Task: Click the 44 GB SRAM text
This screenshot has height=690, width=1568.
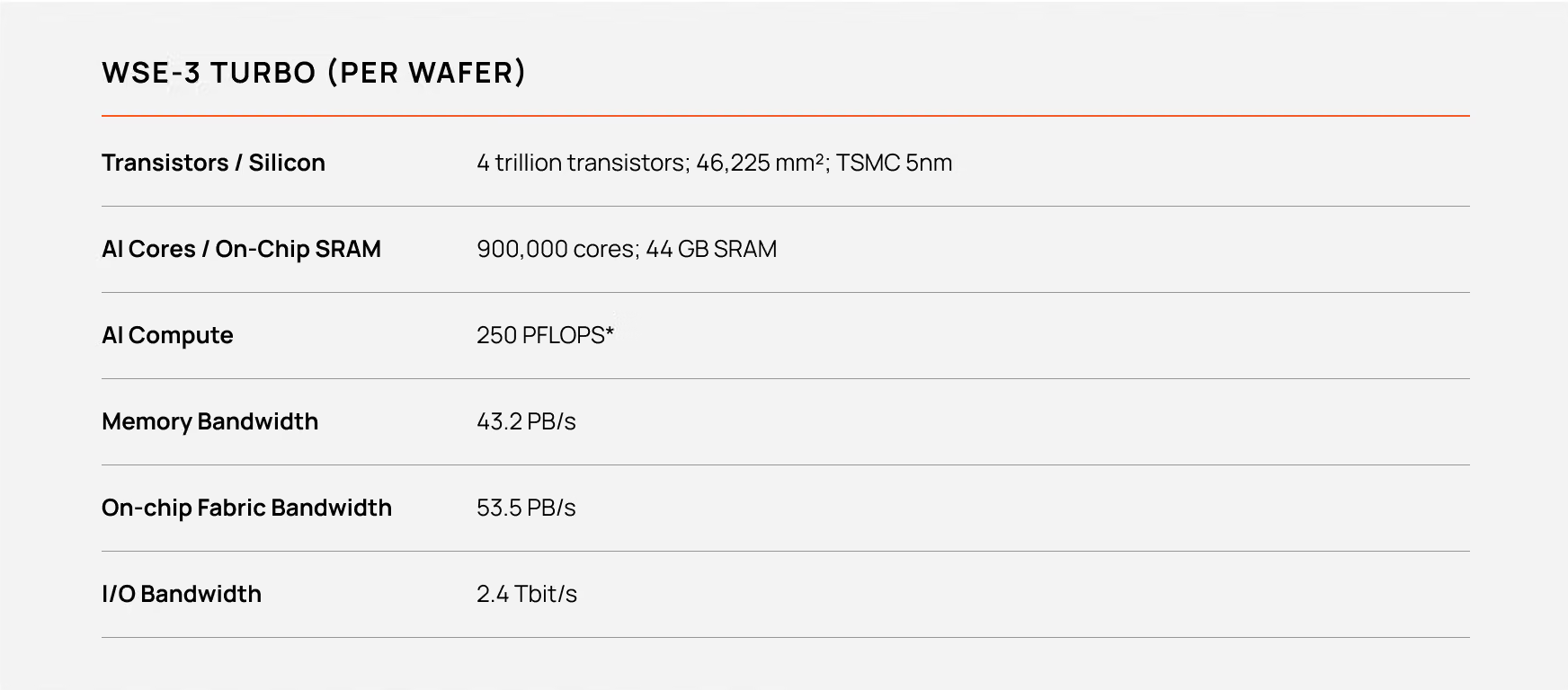Action: [711, 249]
